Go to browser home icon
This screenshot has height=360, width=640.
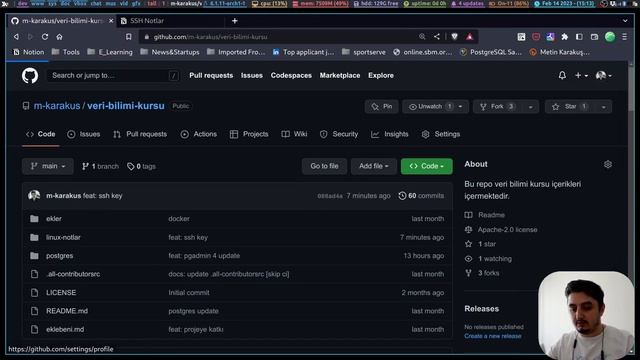[60, 37]
